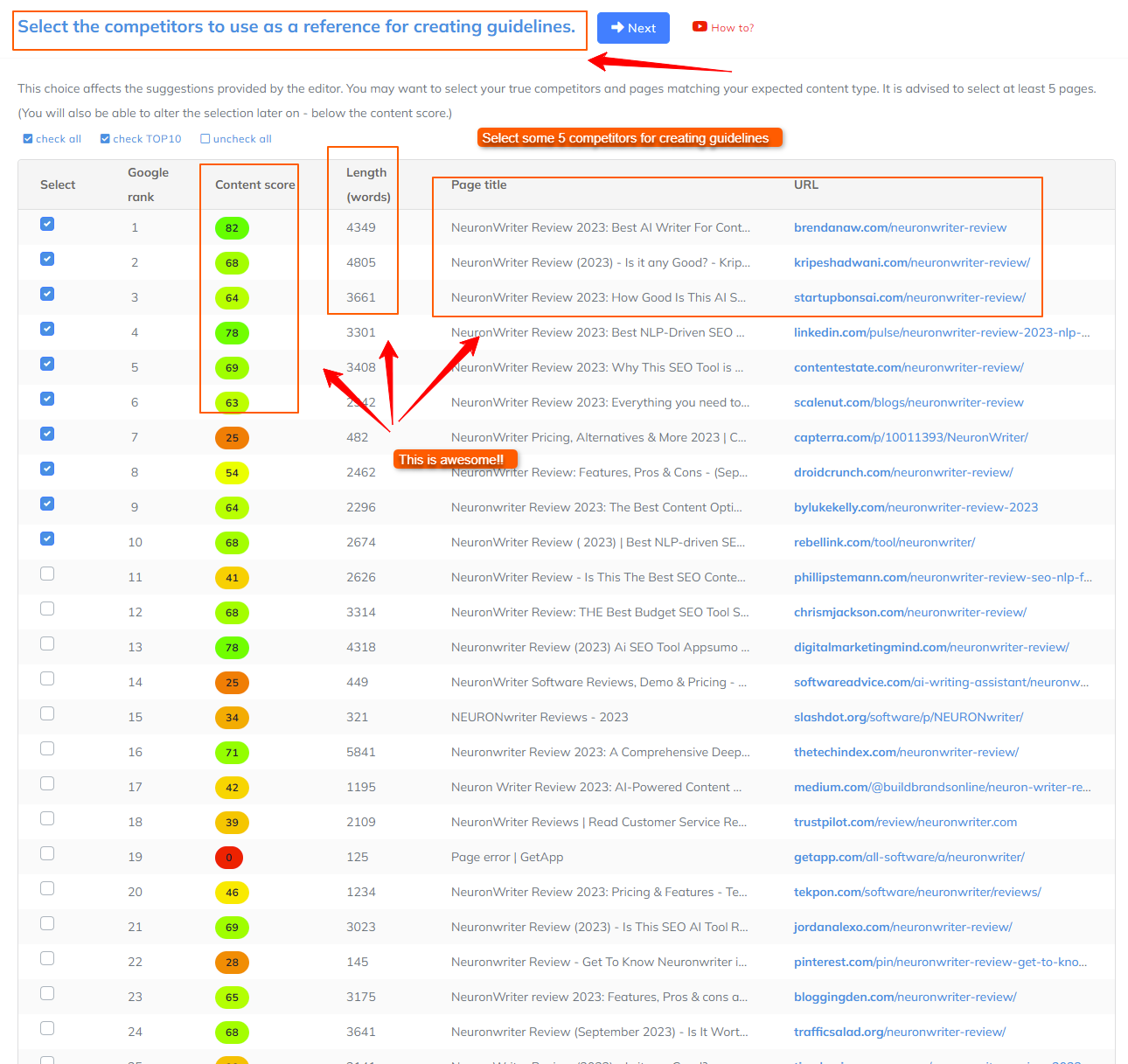Viewport: 1128px width, 1064px height.
Task: Open the droidcrunch.com review link
Action: (903, 472)
